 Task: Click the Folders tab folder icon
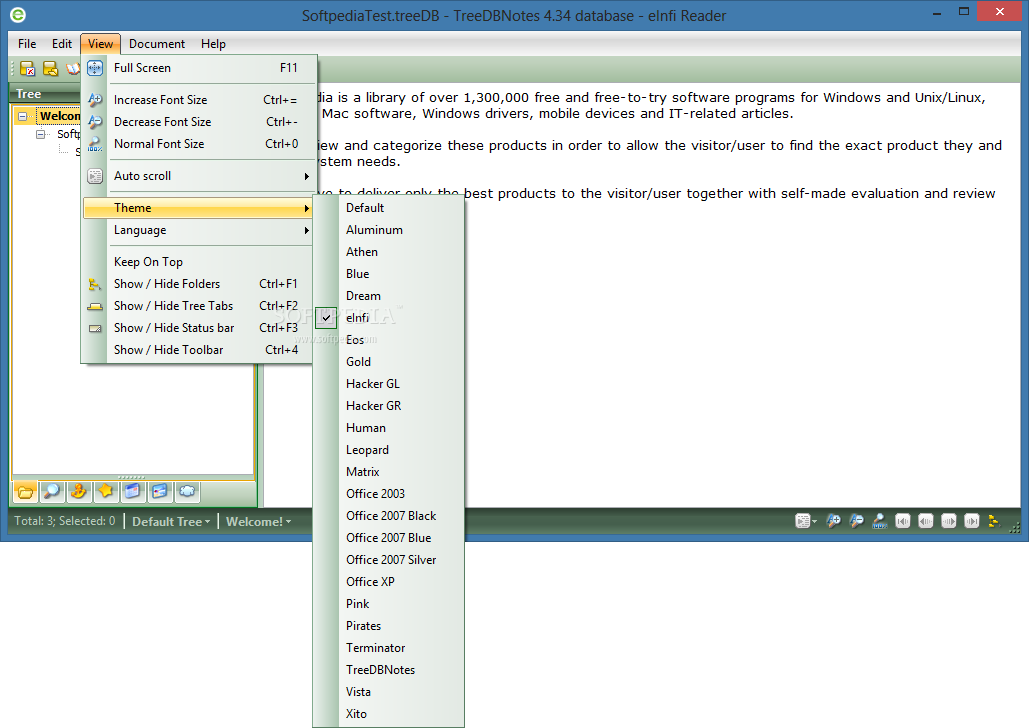tap(25, 492)
